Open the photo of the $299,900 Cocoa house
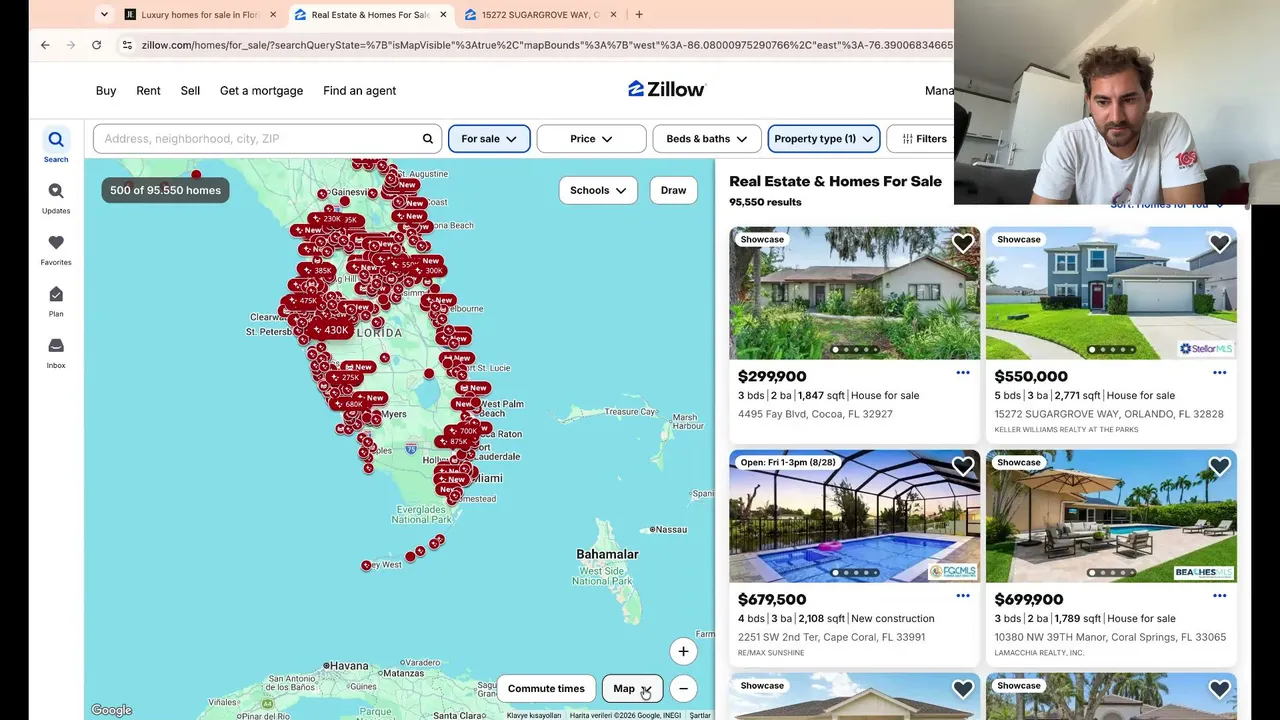 (x=854, y=293)
